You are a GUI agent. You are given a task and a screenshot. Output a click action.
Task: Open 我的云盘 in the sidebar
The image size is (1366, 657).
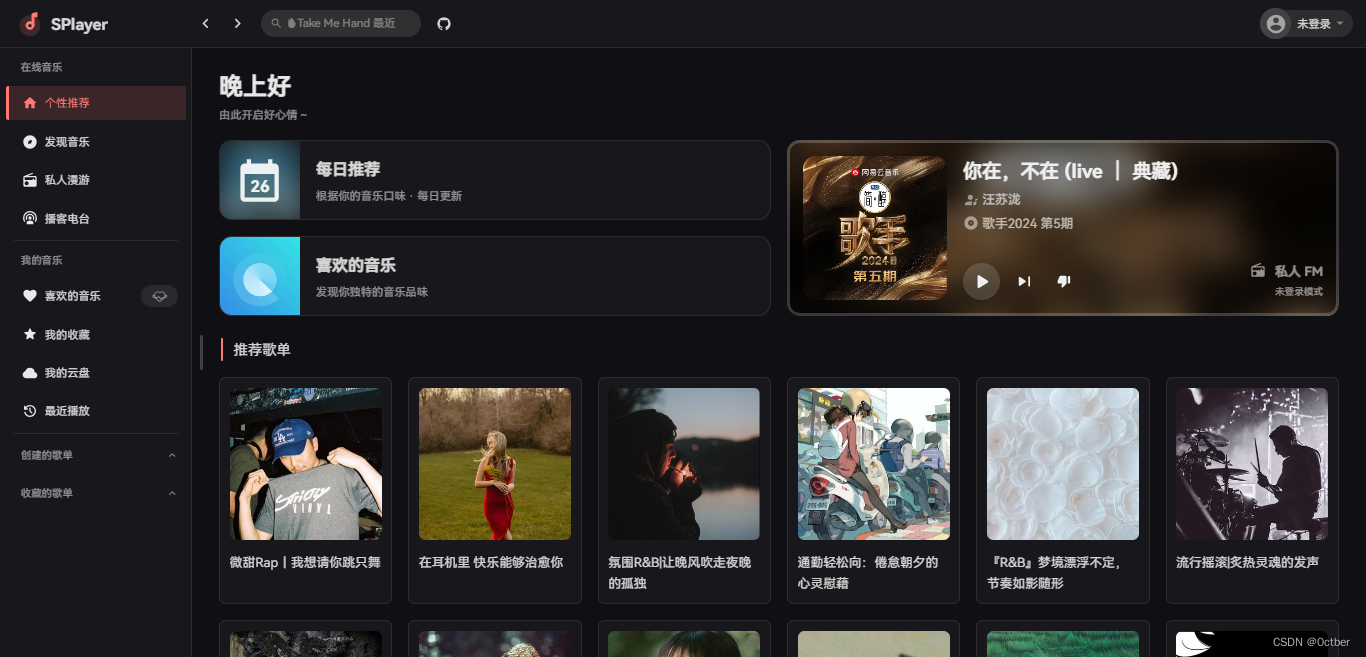96,373
